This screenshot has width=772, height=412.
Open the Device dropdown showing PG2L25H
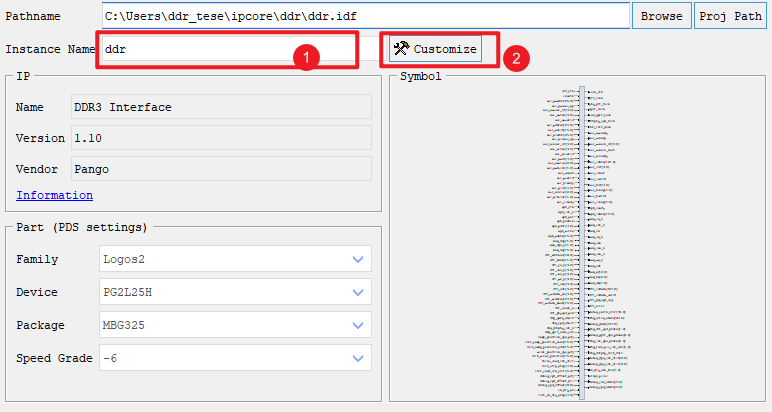pyautogui.click(x=235, y=292)
